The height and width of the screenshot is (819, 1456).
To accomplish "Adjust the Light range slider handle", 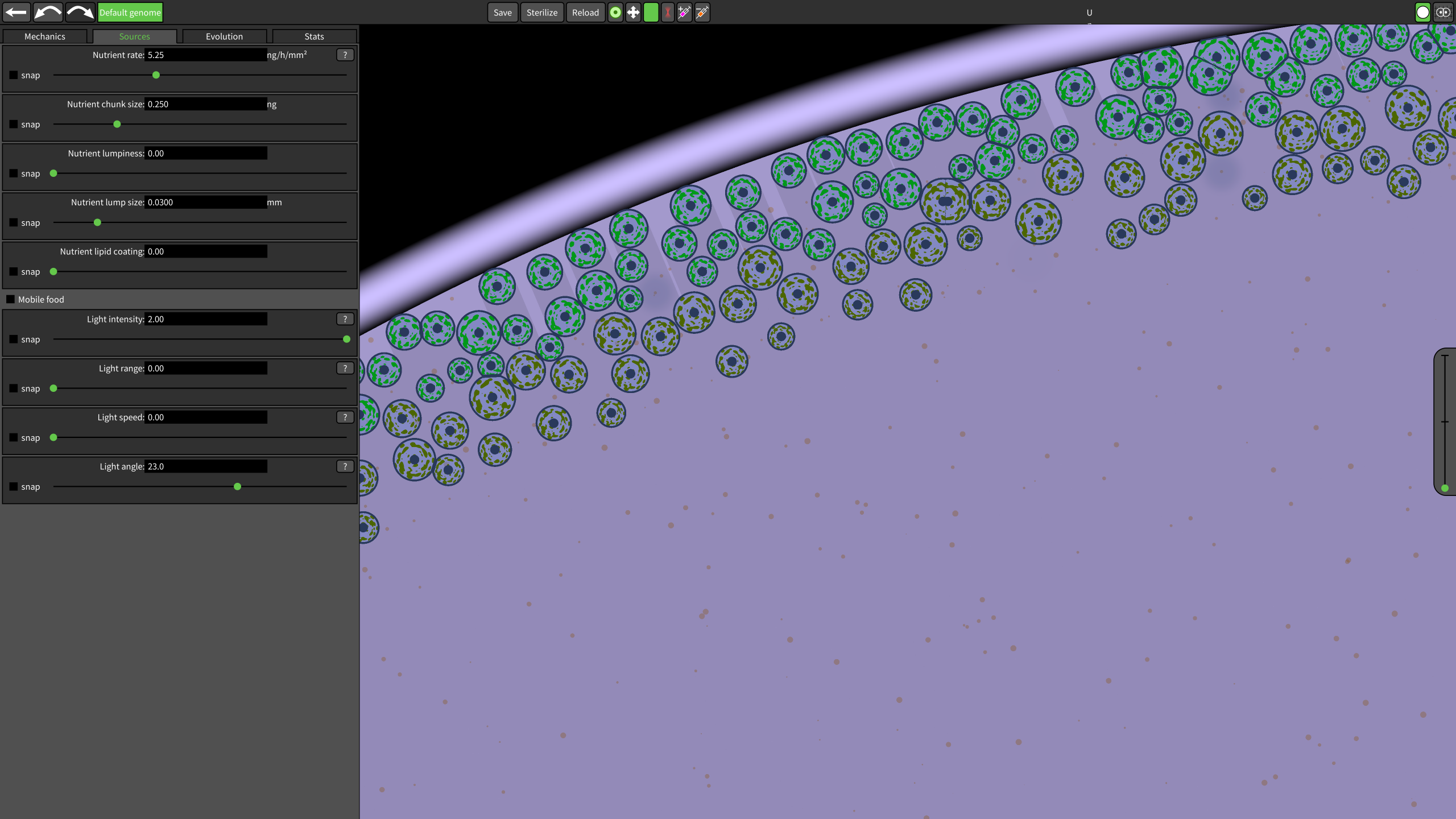I will coord(53,388).
